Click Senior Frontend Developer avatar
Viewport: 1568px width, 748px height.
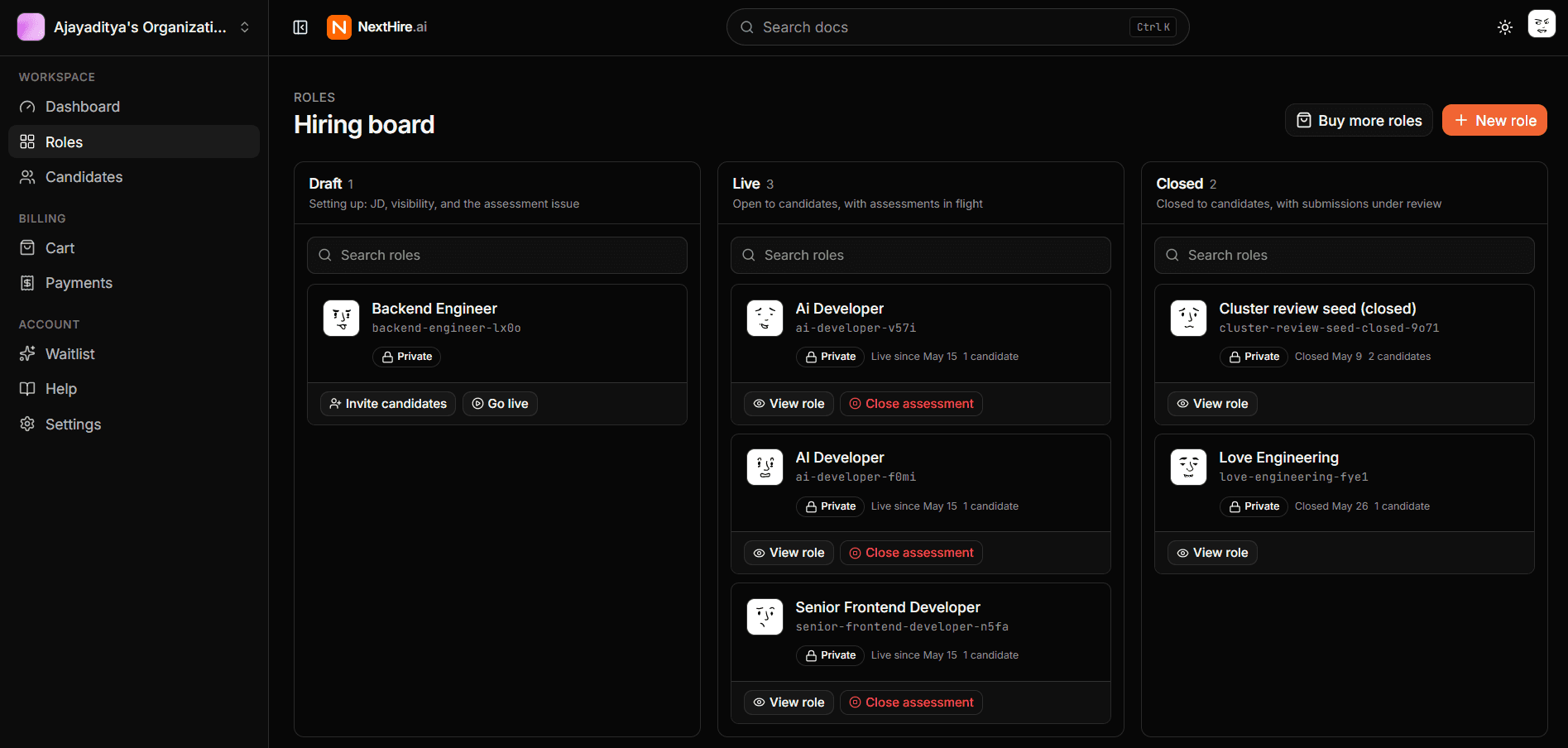pos(765,616)
